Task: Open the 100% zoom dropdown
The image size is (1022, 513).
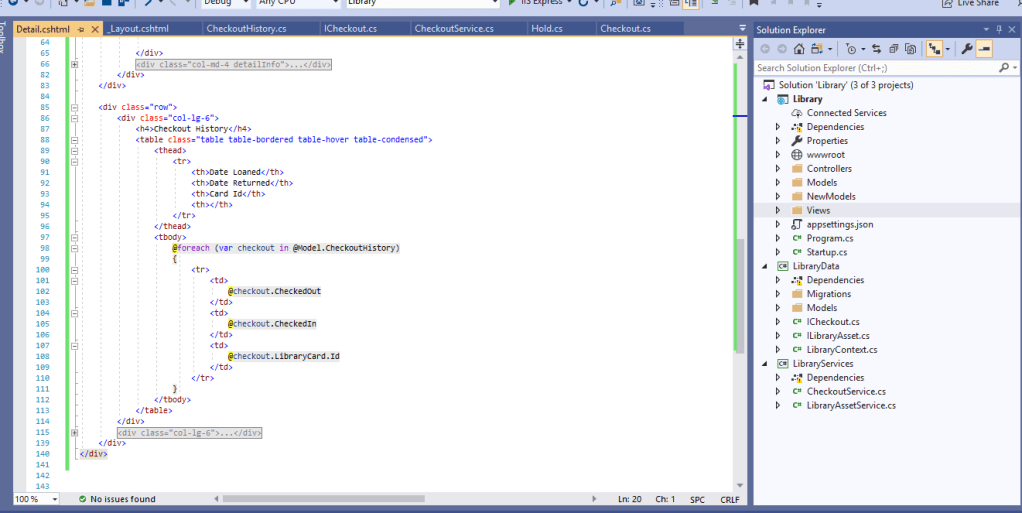Action: (x=54, y=498)
